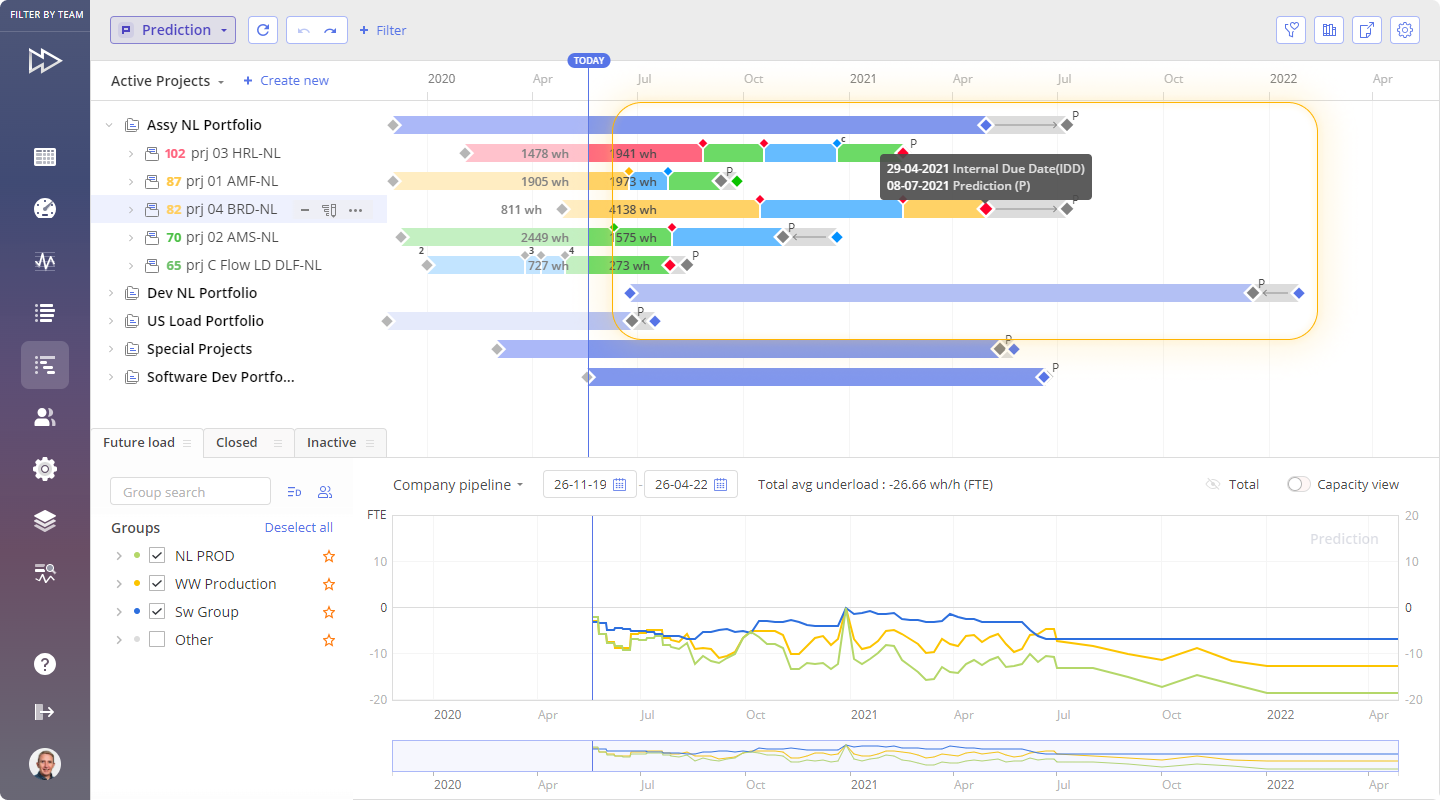Image resolution: width=1440 pixels, height=800 pixels.
Task: Open the Company pipeline dropdown
Action: [458, 485]
